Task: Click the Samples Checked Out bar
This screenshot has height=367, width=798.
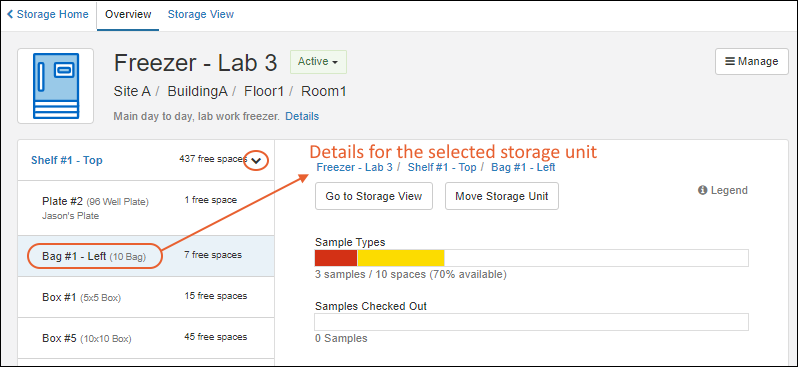Action: tap(531, 322)
